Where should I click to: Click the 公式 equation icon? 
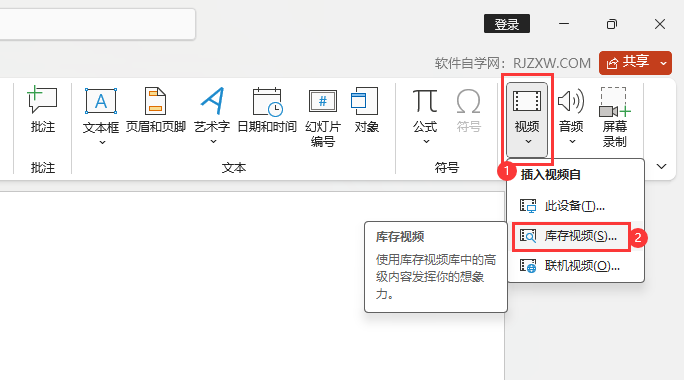tap(425, 101)
